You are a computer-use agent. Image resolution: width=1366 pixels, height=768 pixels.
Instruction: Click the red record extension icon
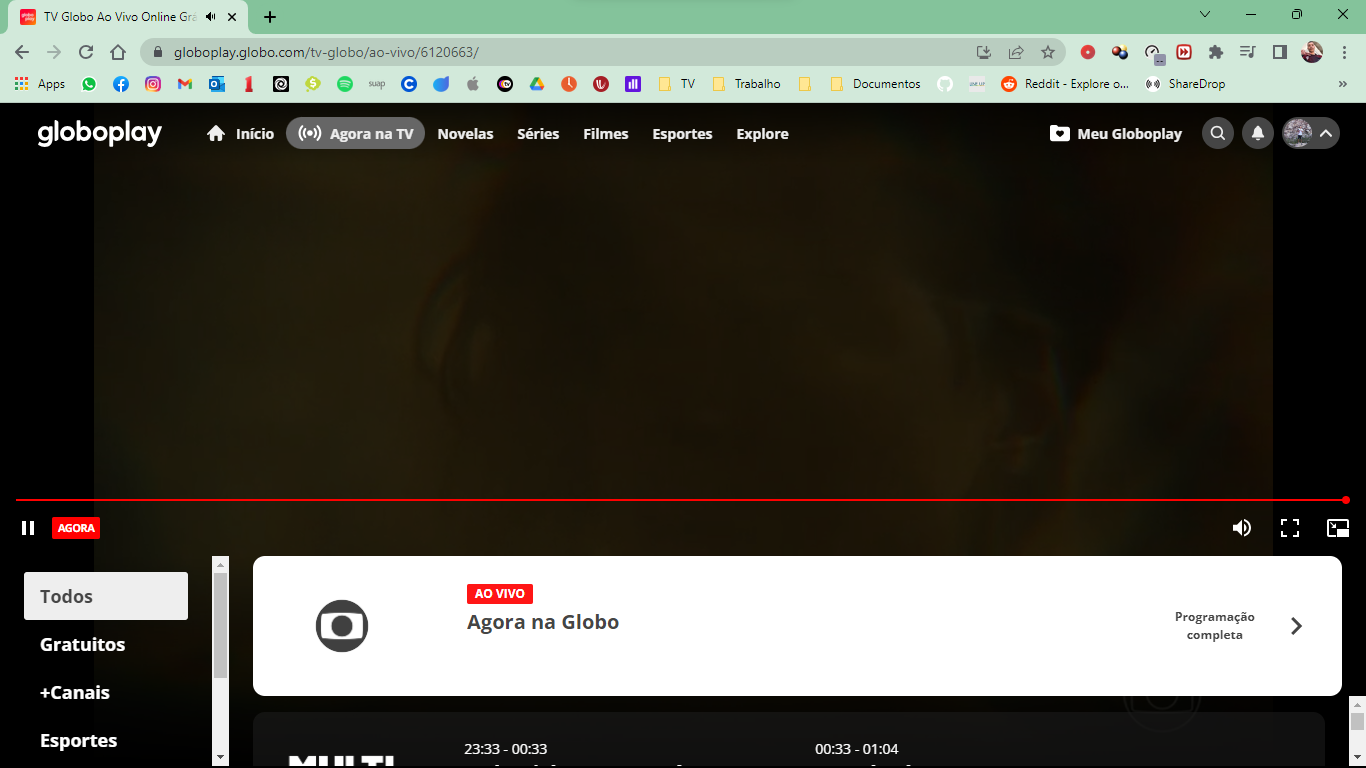pos(1088,52)
